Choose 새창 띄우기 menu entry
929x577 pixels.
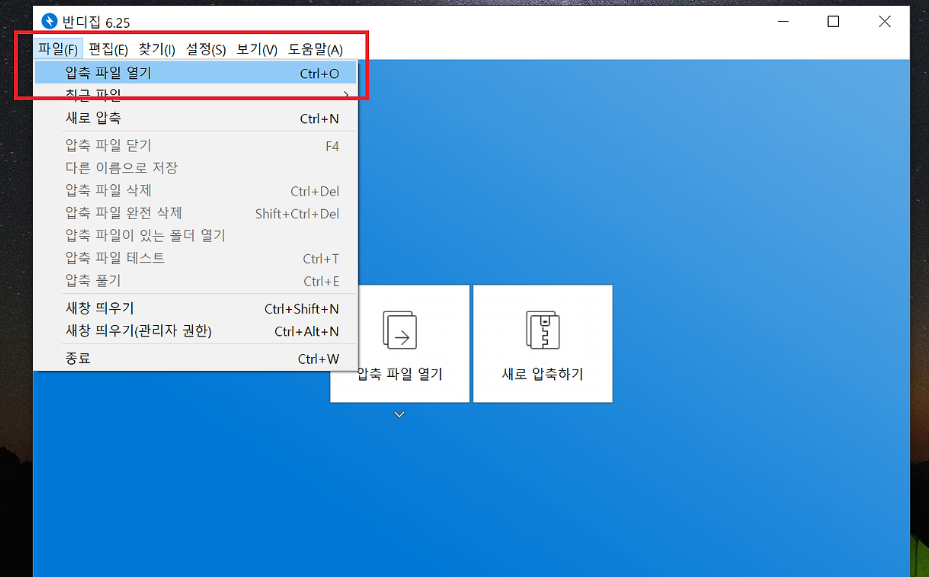click(196, 309)
